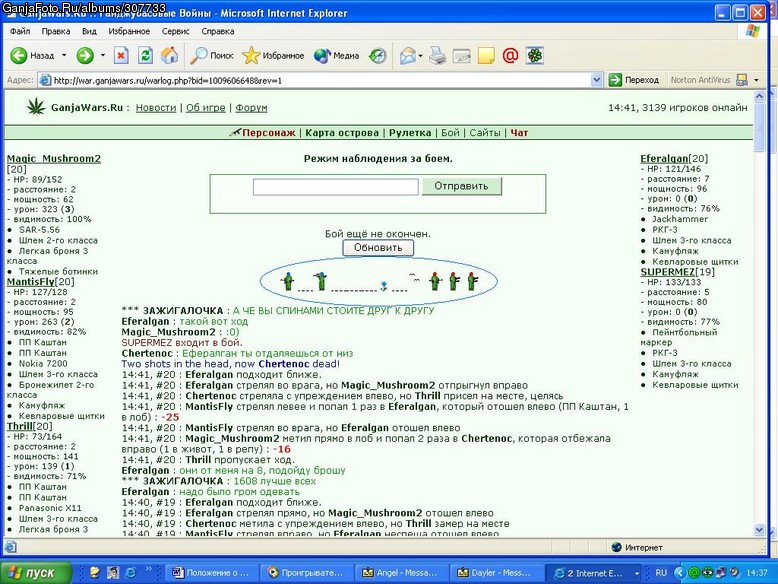This screenshot has width=778, height=584.
Task: Click the GanjaWars leaf logo
Action: (x=36, y=106)
